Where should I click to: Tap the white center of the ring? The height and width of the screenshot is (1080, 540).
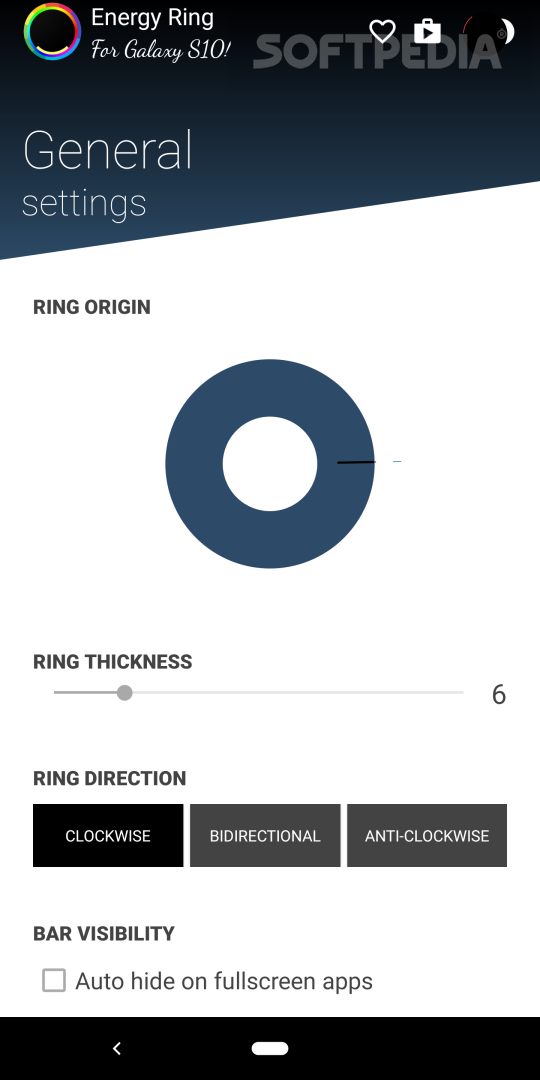coord(270,464)
